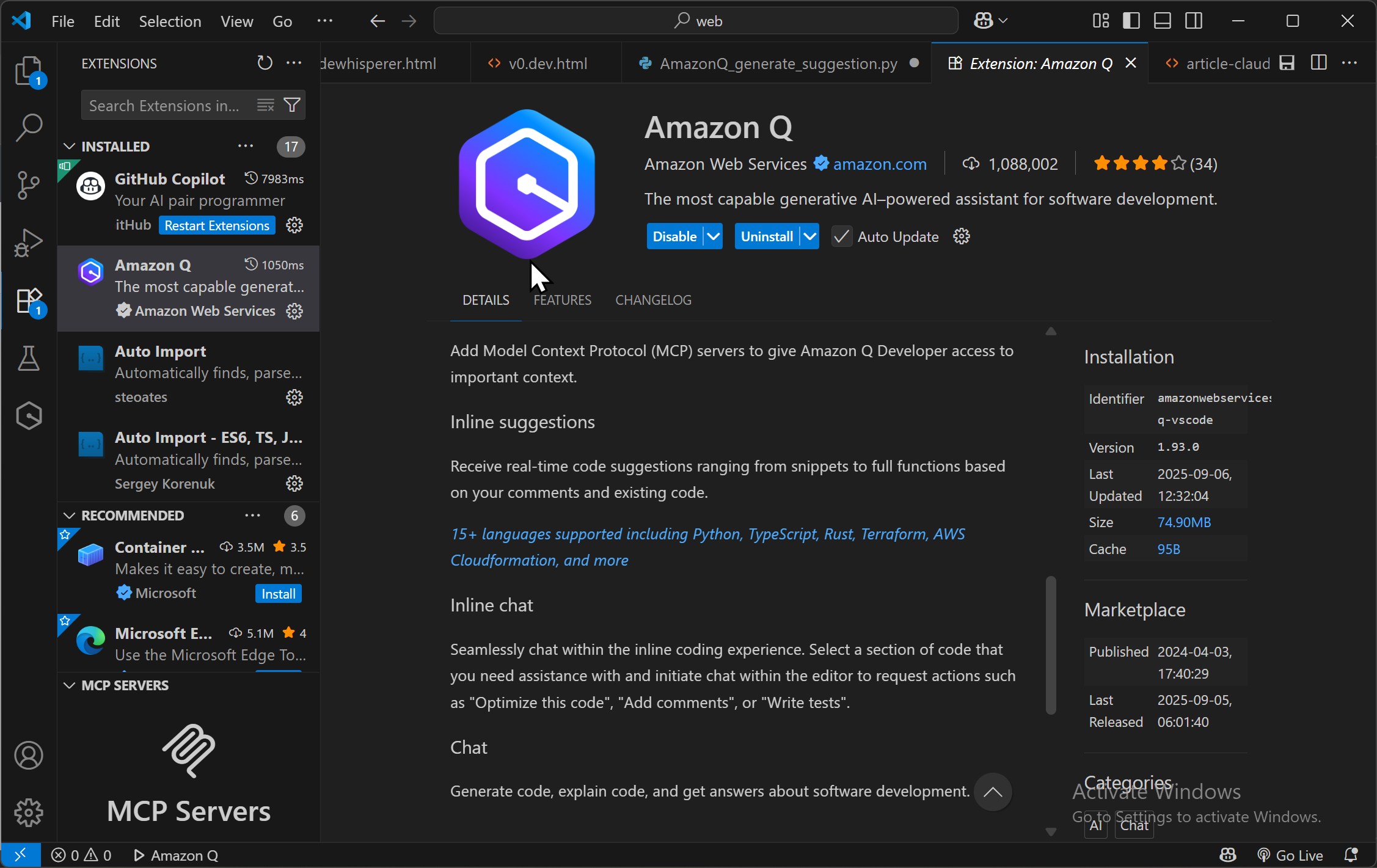The width and height of the screenshot is (1377, 868).
Task: Click the Refresh extensions icon
Action: click(x=264, y=63)
